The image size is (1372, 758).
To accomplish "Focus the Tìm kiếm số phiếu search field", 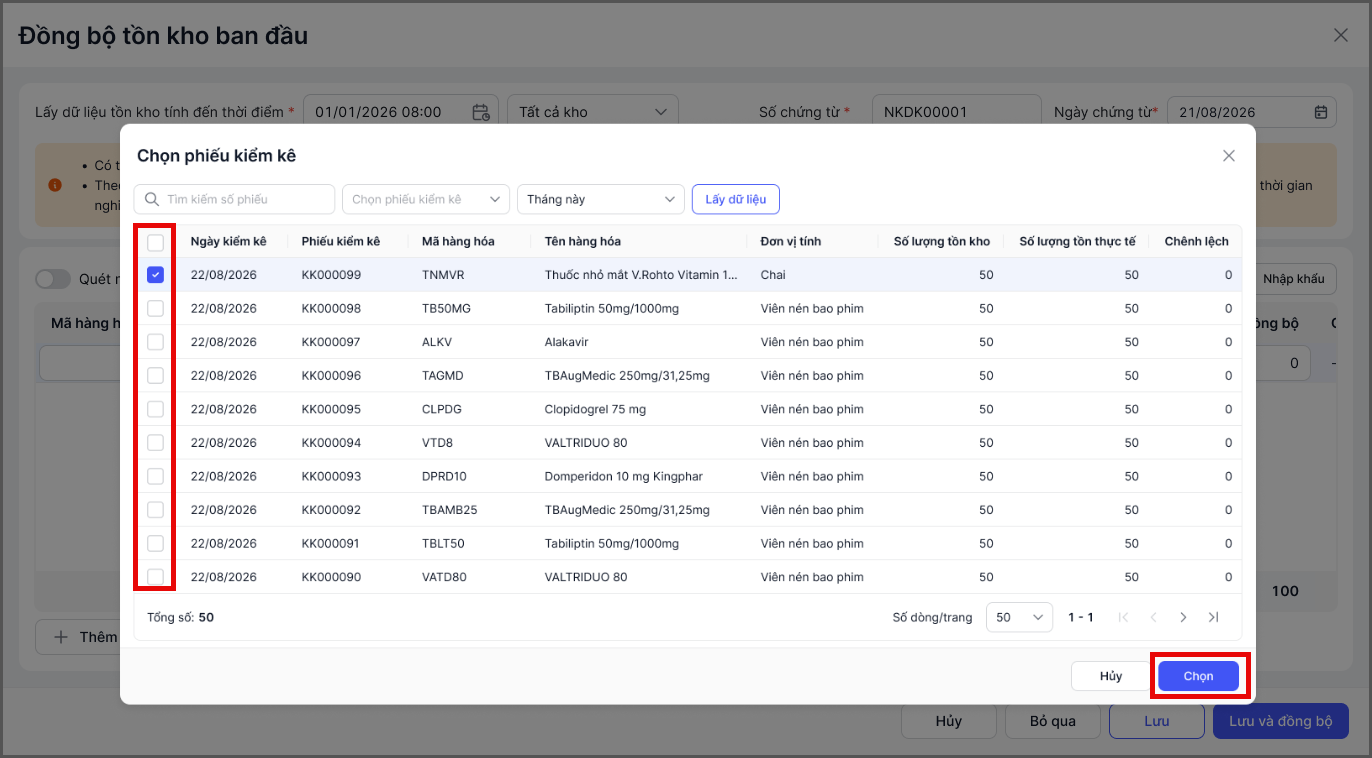I will (x=235, y=199).
